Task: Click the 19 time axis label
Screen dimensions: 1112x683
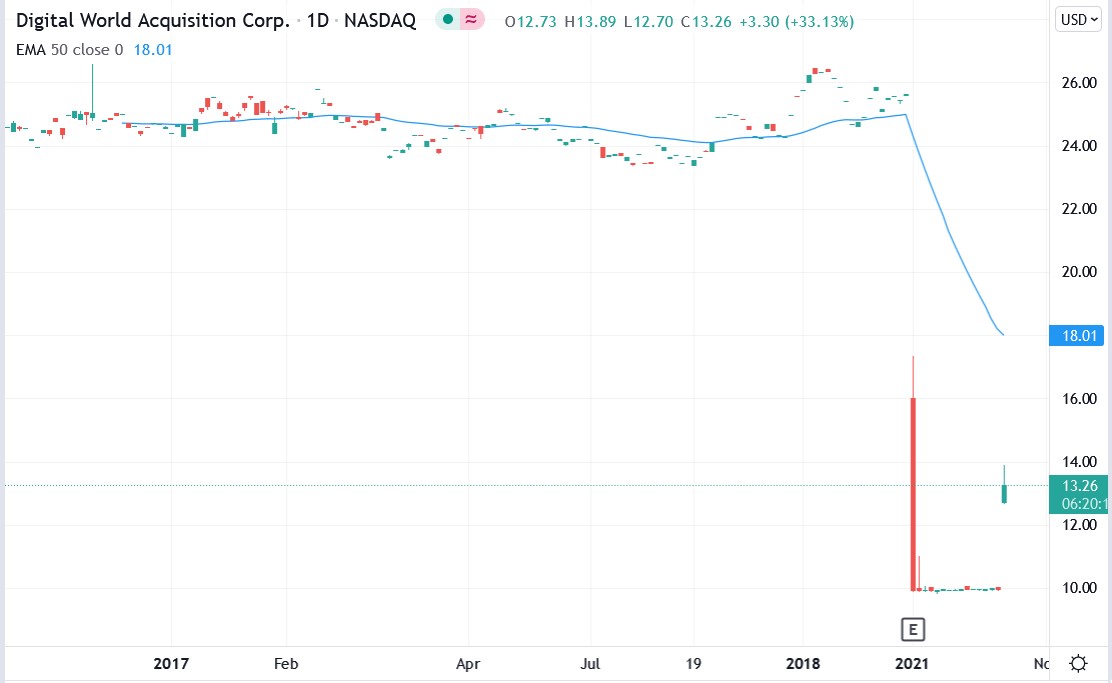Action: (x=693, y=664)
